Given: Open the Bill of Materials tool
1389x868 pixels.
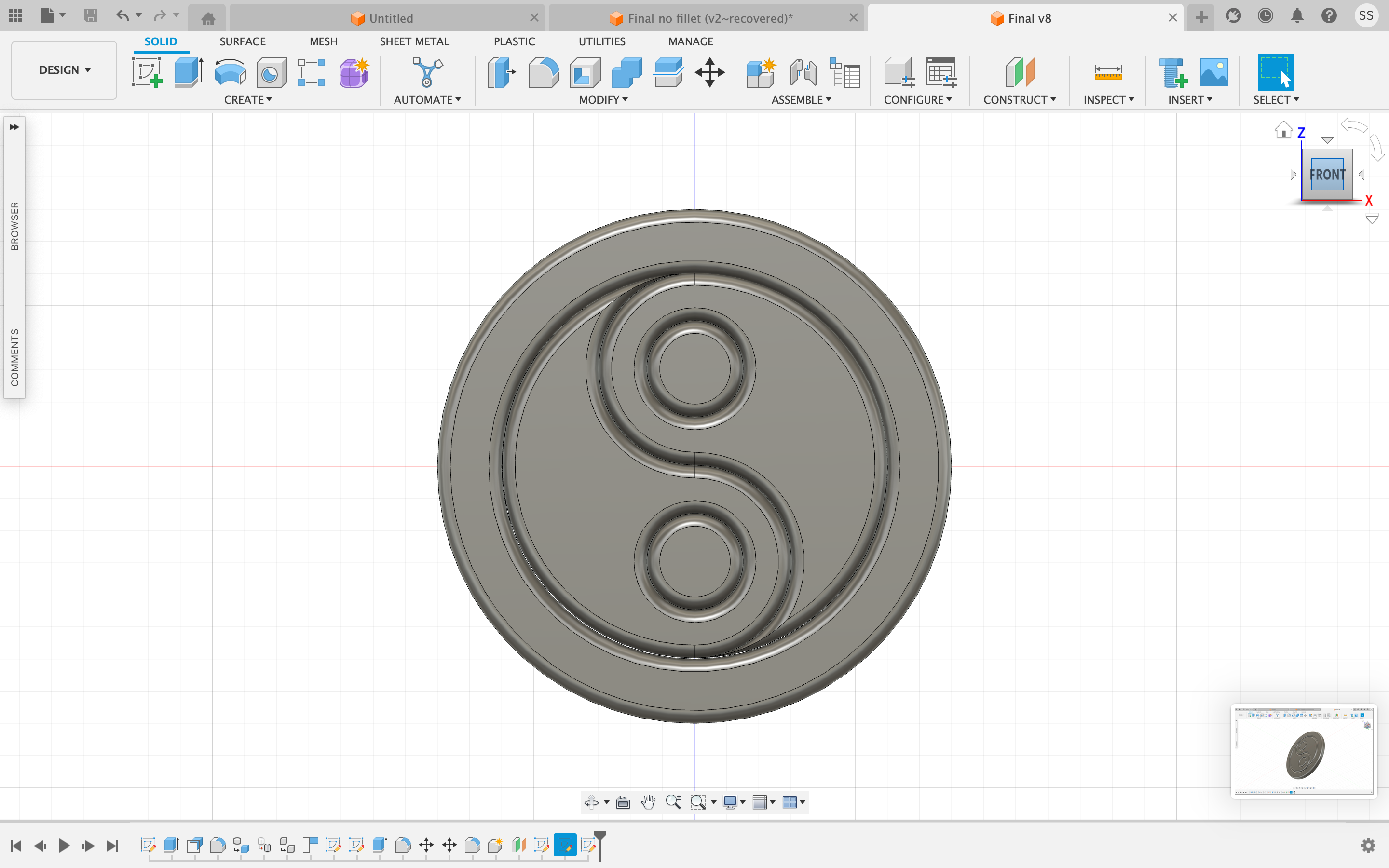Looking at the screenshot, I should coord(845,72).
